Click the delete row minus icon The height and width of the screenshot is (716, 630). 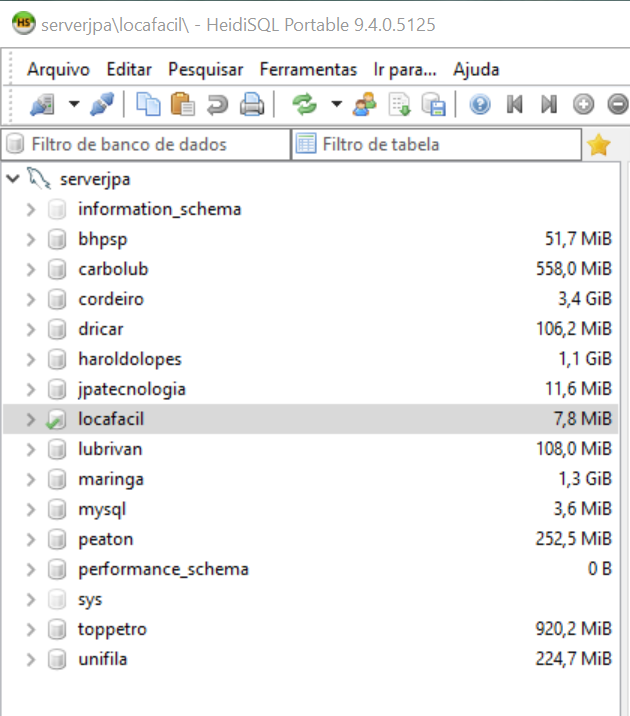[x=618, y=105]
